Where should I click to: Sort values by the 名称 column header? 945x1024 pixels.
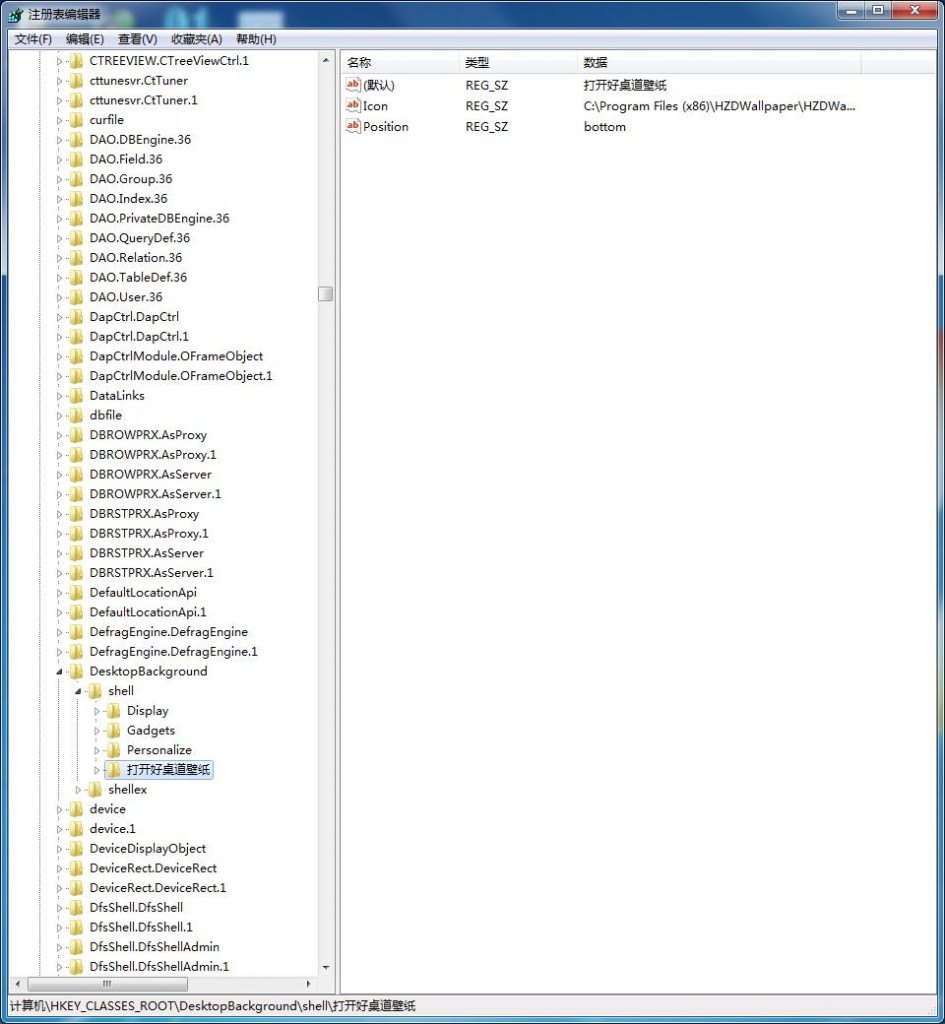pyautogui.click(x=400, y=63)
